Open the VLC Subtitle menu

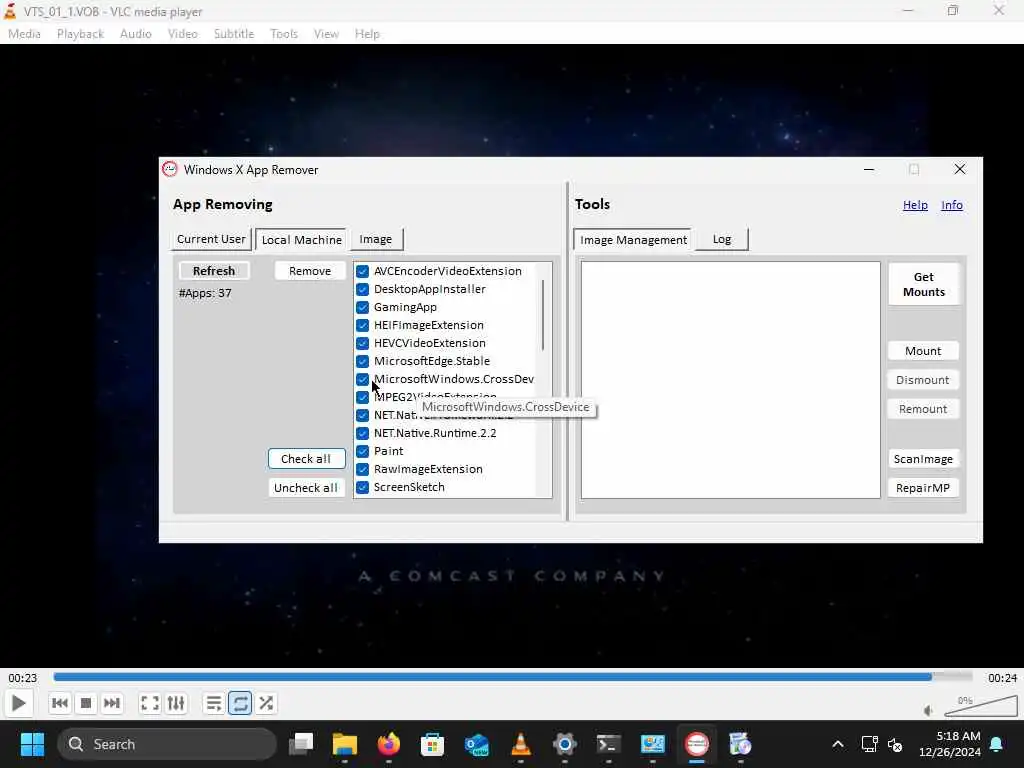[234, 34]
